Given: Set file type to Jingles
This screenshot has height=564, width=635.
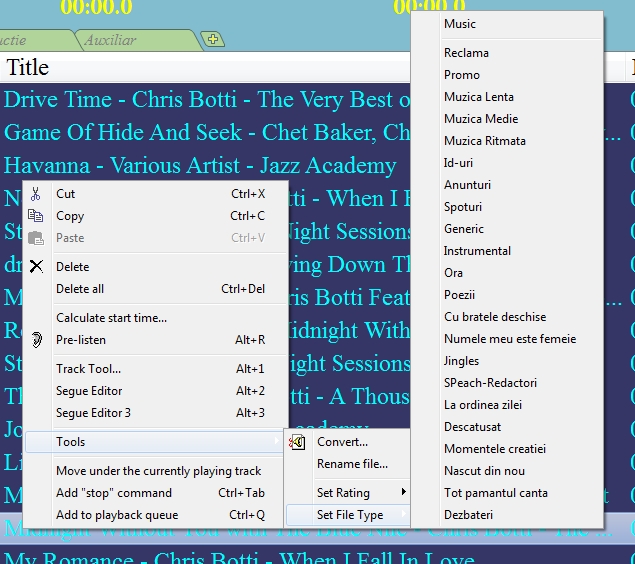Looking at the screenshot, I should coord(507,361).
